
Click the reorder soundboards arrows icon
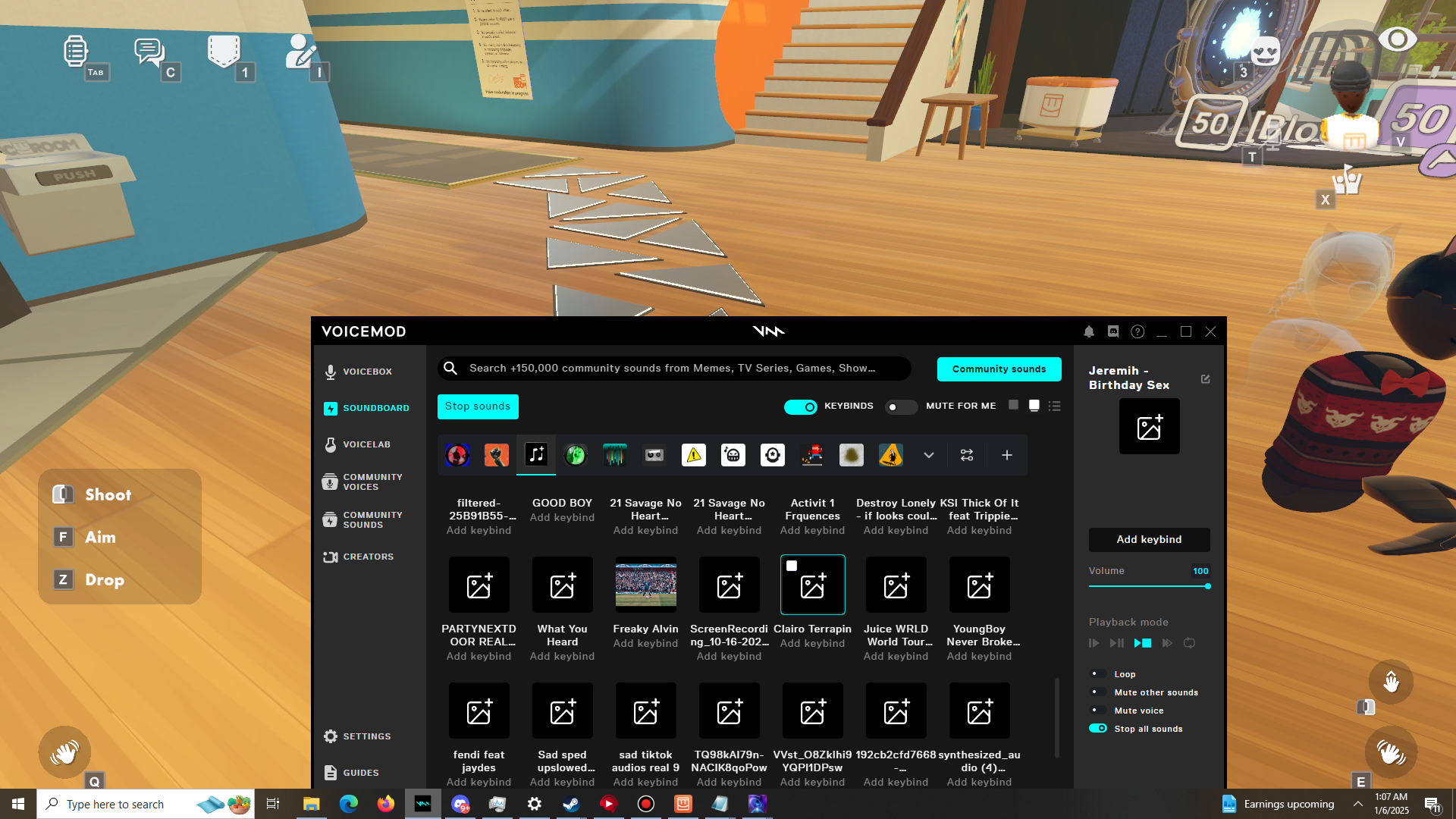point(967,455)
